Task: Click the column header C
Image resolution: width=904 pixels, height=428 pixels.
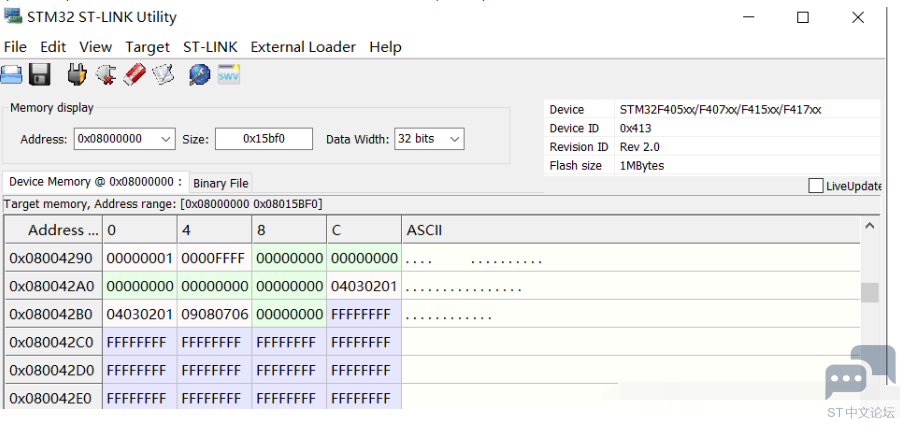Action: coord(364,230)
